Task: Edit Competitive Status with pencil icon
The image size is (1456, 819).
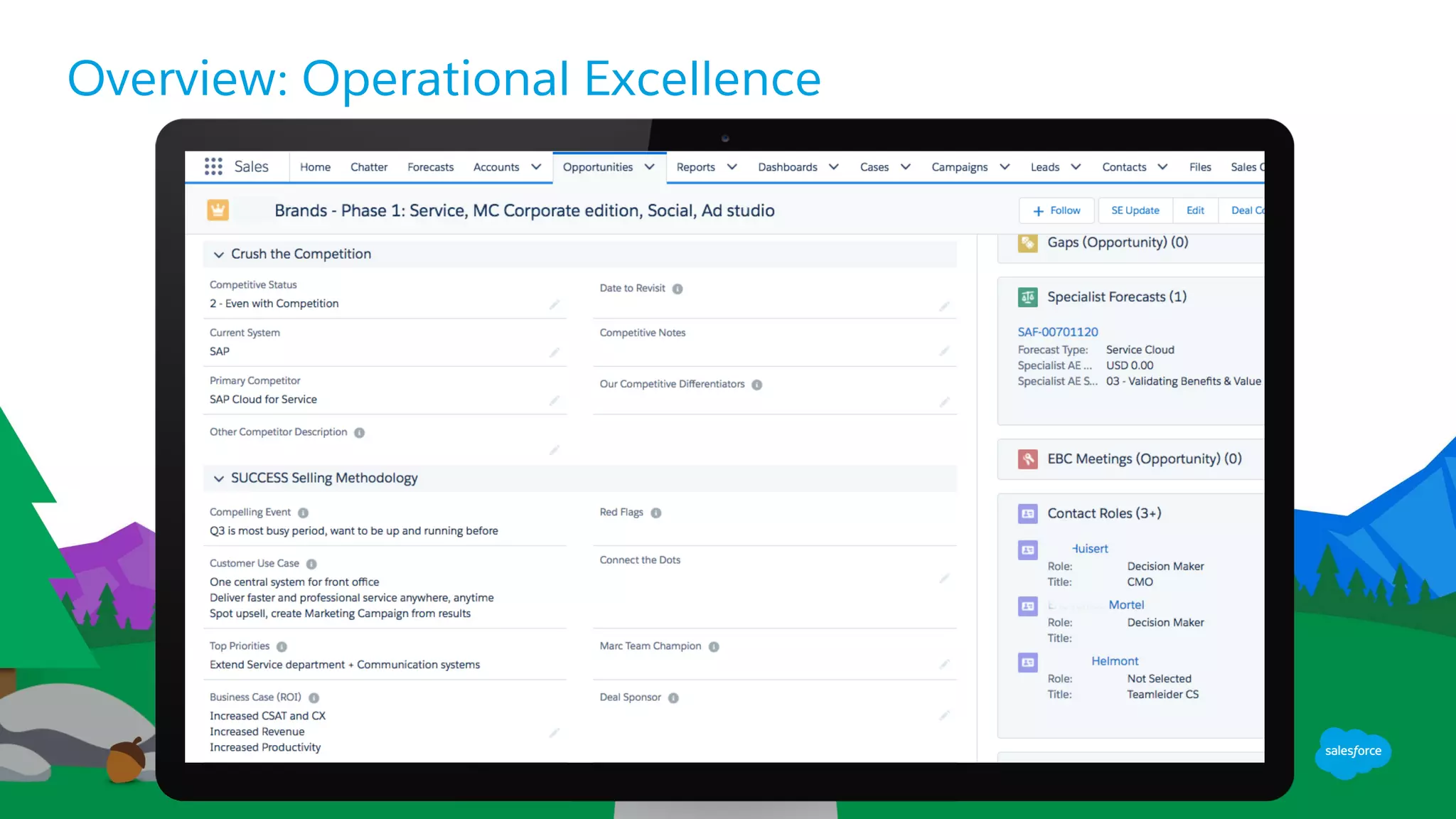Action: tap(555, 304)
